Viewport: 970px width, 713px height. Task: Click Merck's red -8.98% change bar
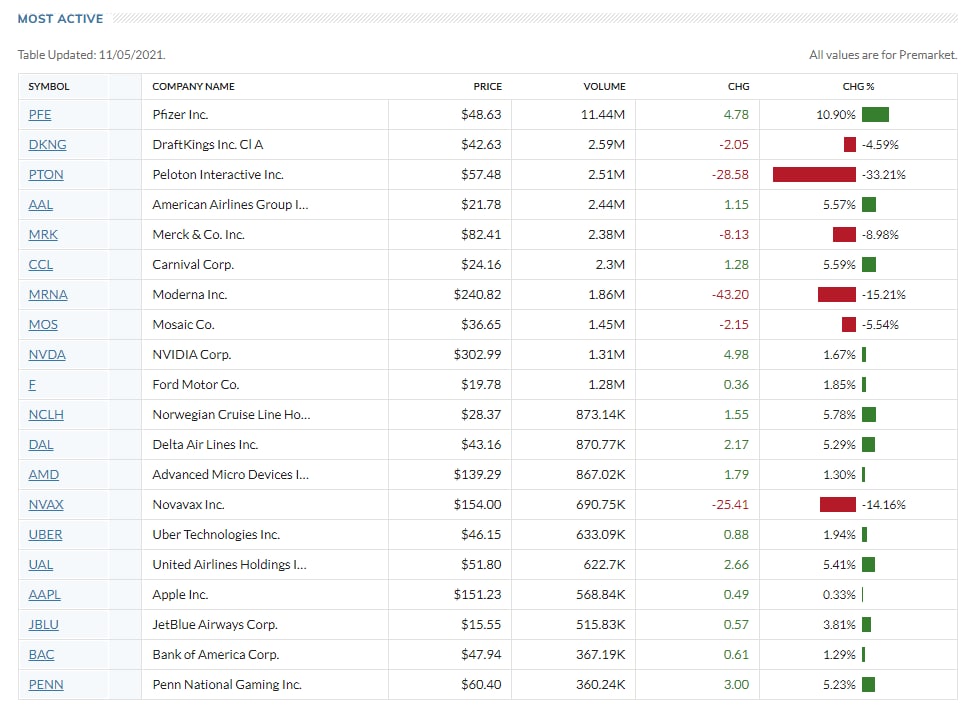(844, 234)
